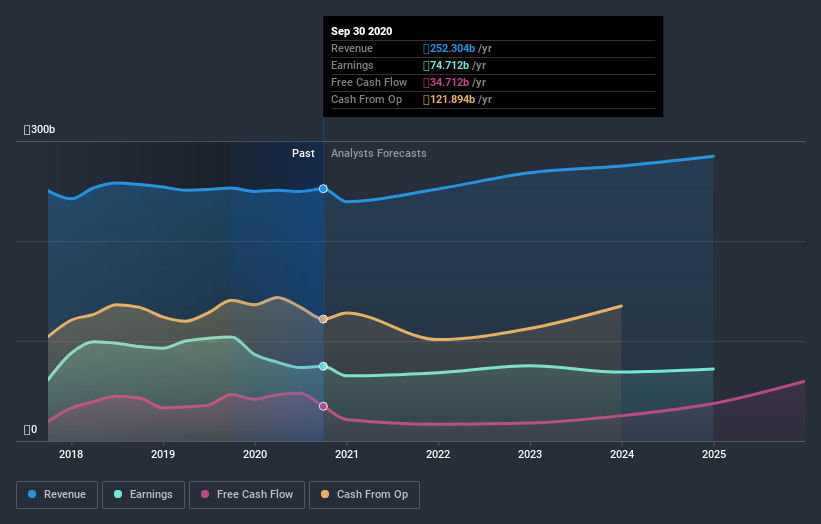Click the teal Earnings data point marker
The image size is (821, 524).
[x=323, y=366]
